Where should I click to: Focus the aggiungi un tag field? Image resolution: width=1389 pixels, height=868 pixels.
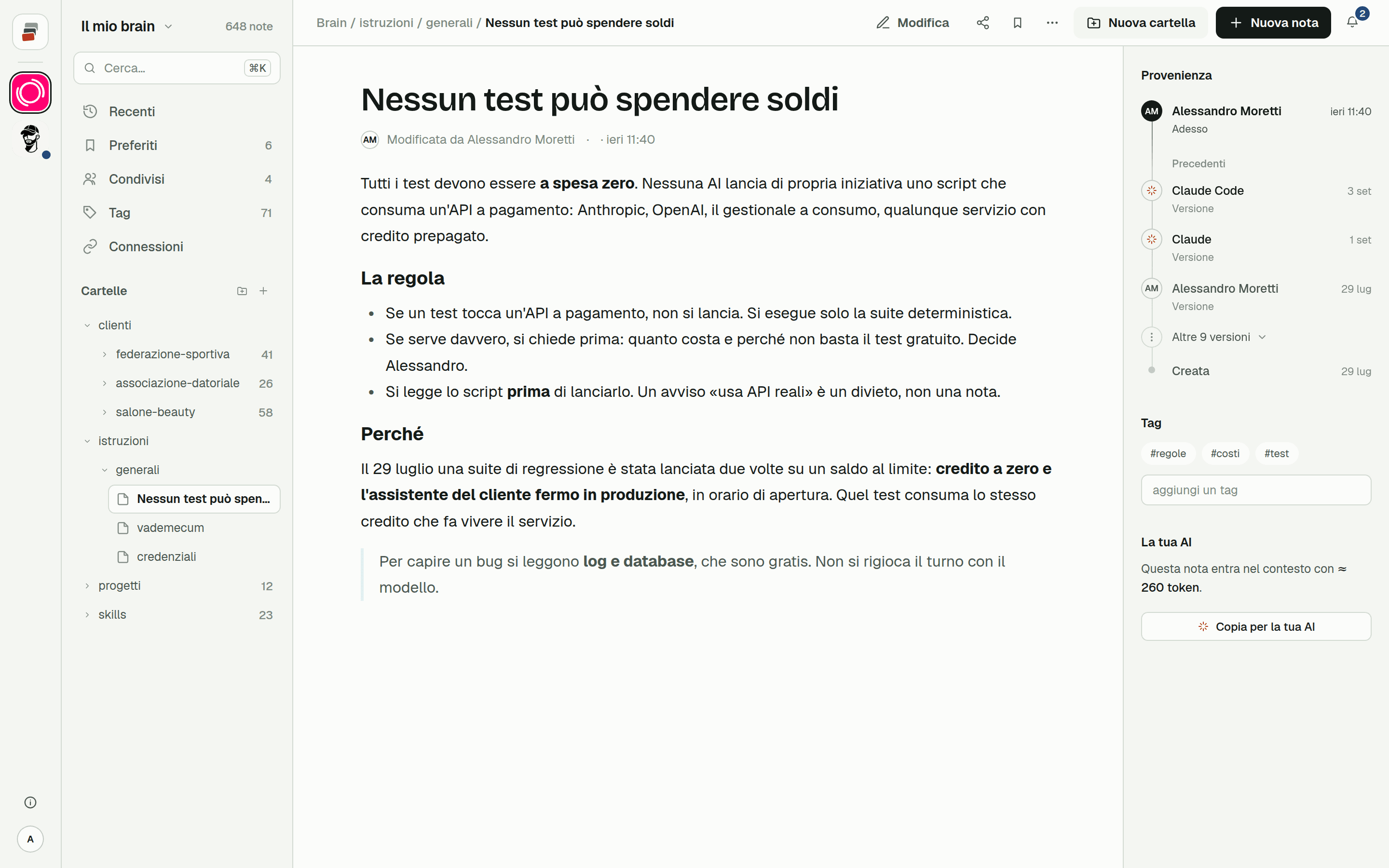tap(1256, 490)
